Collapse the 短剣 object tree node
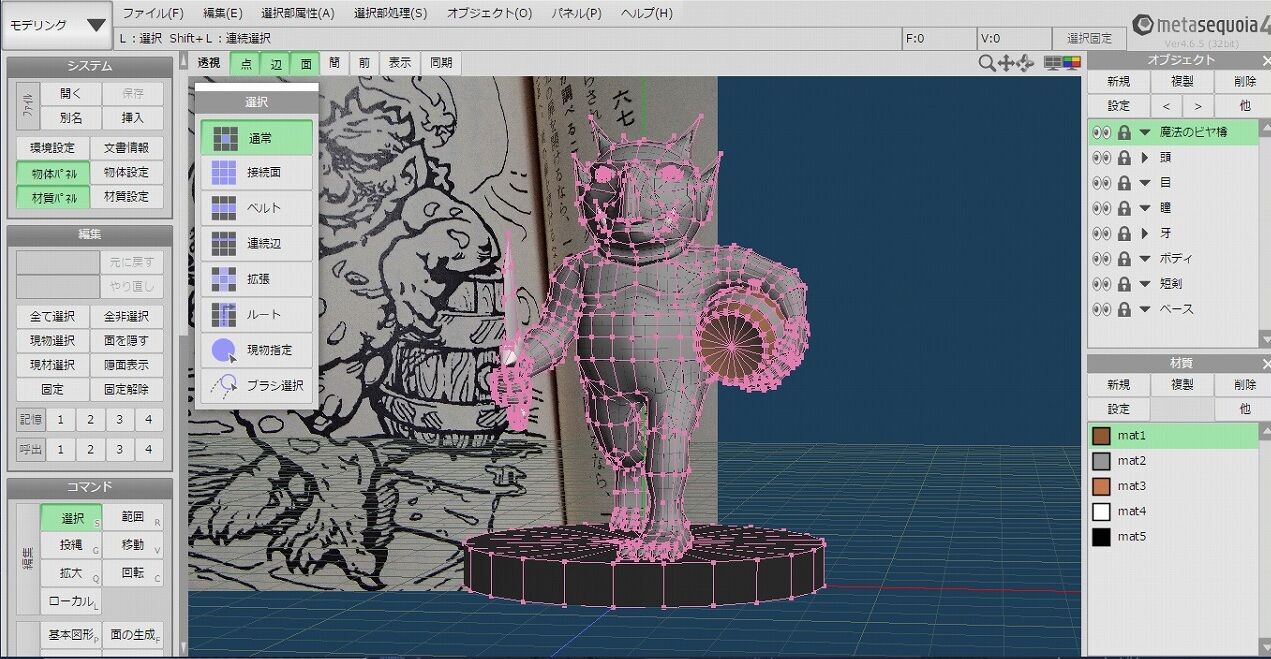The image size is (1271, 659). click(1145, 284)
